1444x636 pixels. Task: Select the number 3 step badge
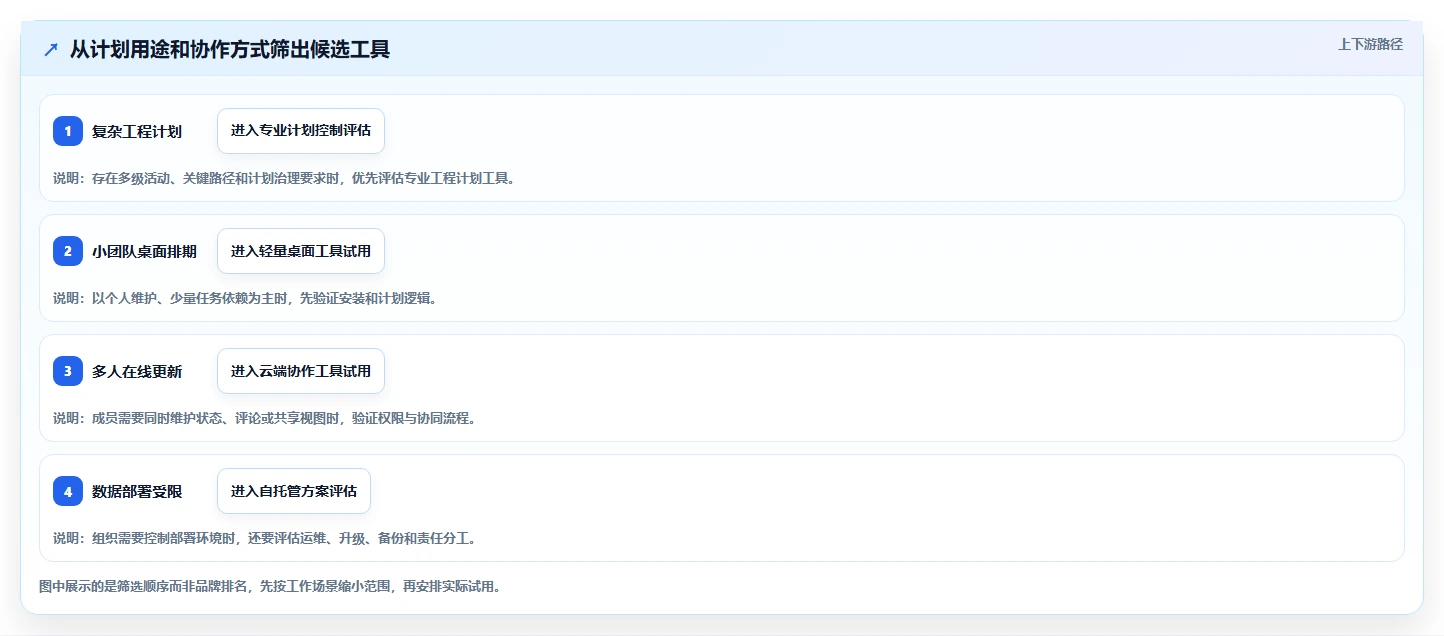(68, 371)
